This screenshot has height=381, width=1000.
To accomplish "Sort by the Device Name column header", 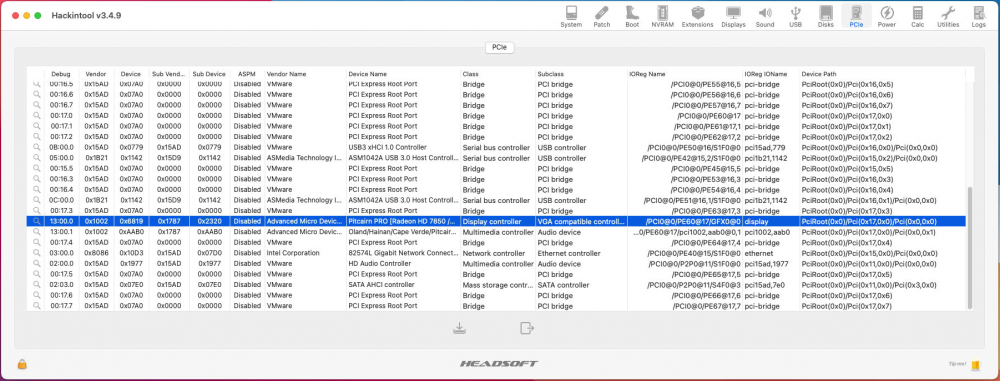I will point(402,74).
